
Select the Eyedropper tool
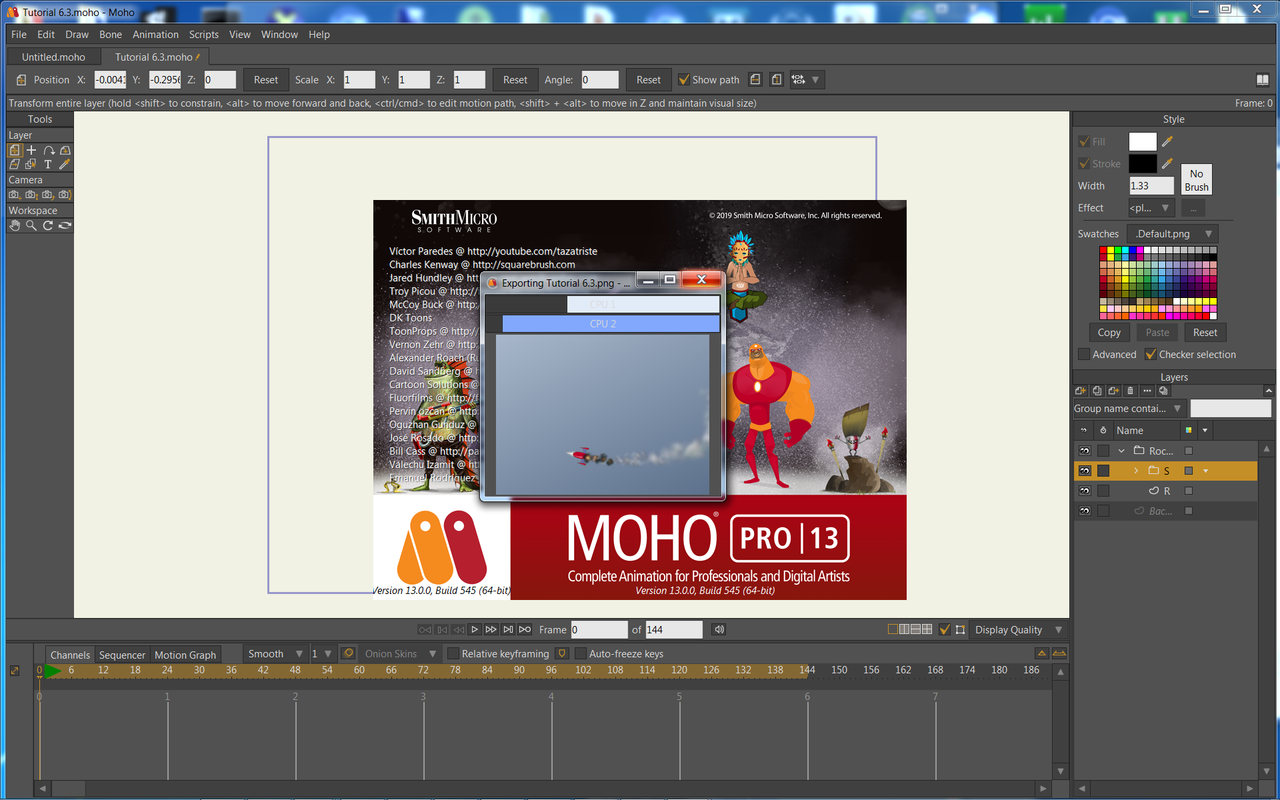[x=63, y=164]
